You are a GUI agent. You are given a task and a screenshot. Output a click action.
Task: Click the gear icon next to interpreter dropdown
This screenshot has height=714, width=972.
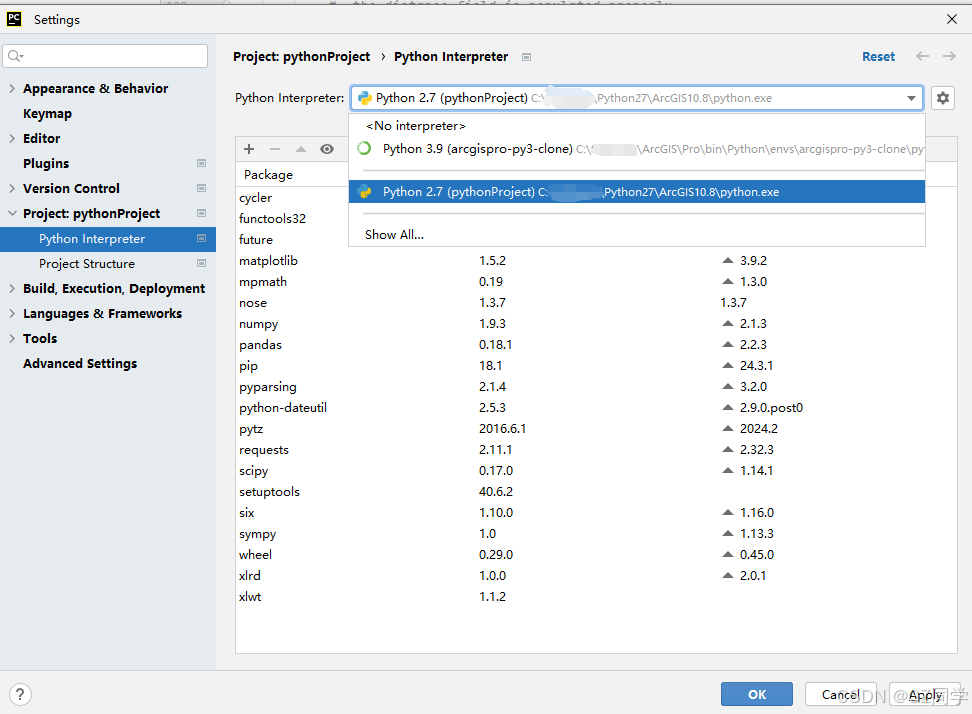click(942, 98)
